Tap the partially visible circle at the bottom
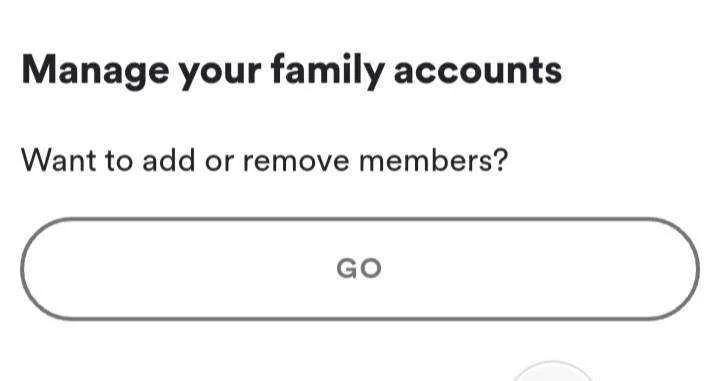Image resolution: width=720 pixels, height=381 pixels. (x=553, y=373)
